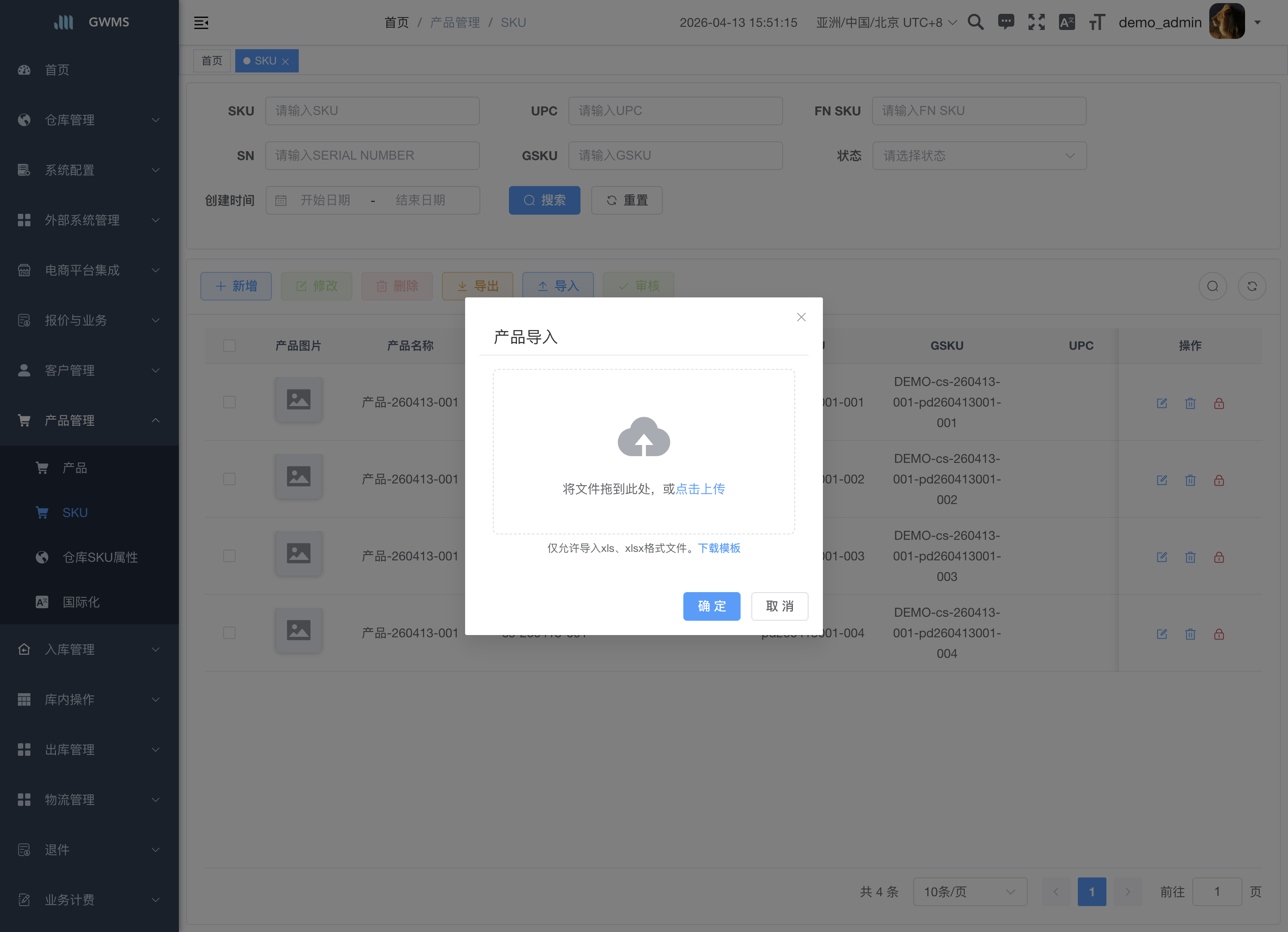
Task: Click the edit icon for row GSKU ending 002
Action: point(1161,480)
